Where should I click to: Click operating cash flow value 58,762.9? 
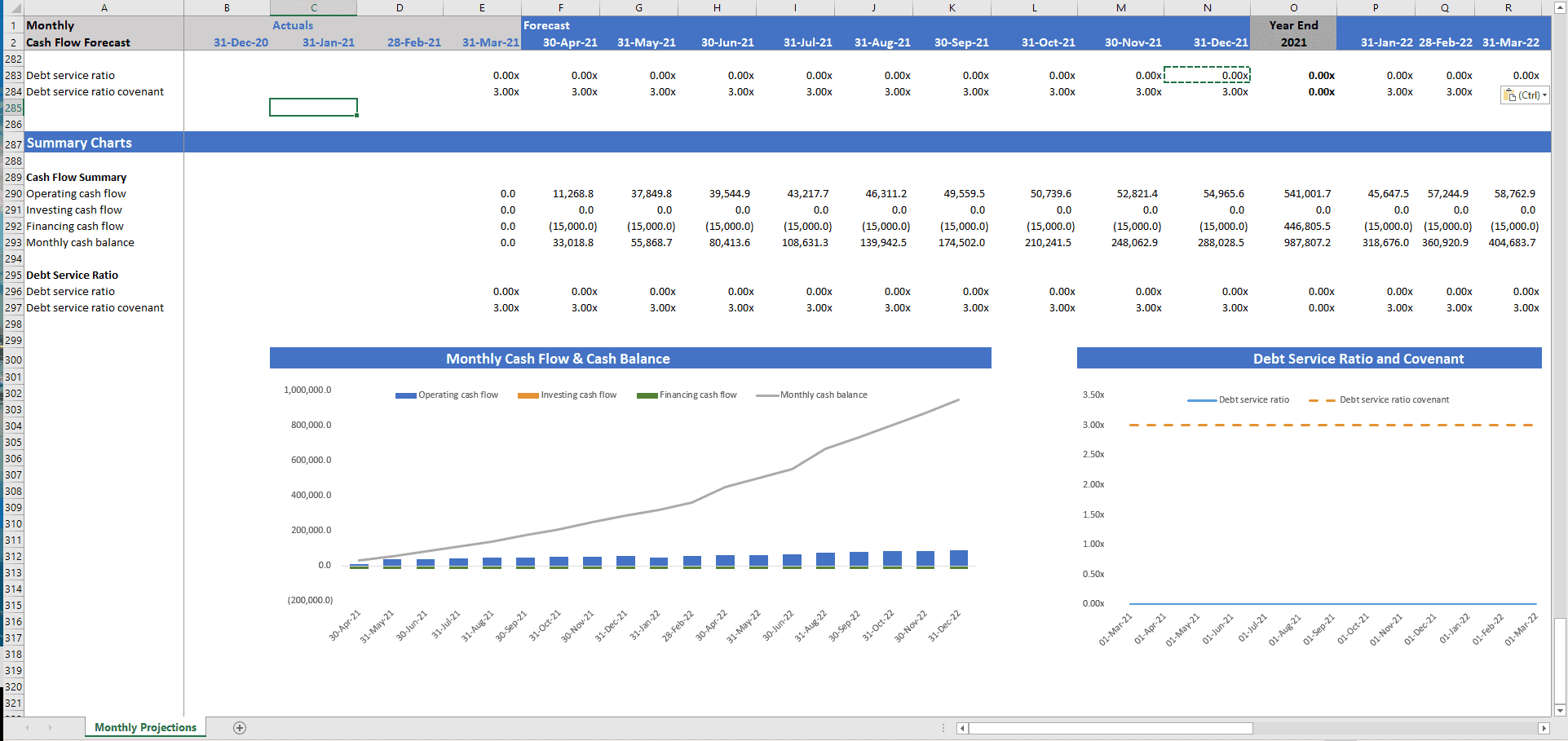(x=1514, y=193)
